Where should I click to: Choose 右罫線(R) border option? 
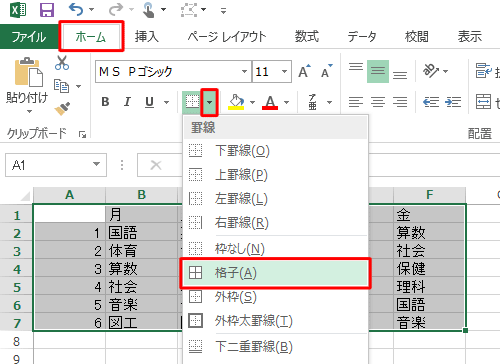tap(276, 222)
